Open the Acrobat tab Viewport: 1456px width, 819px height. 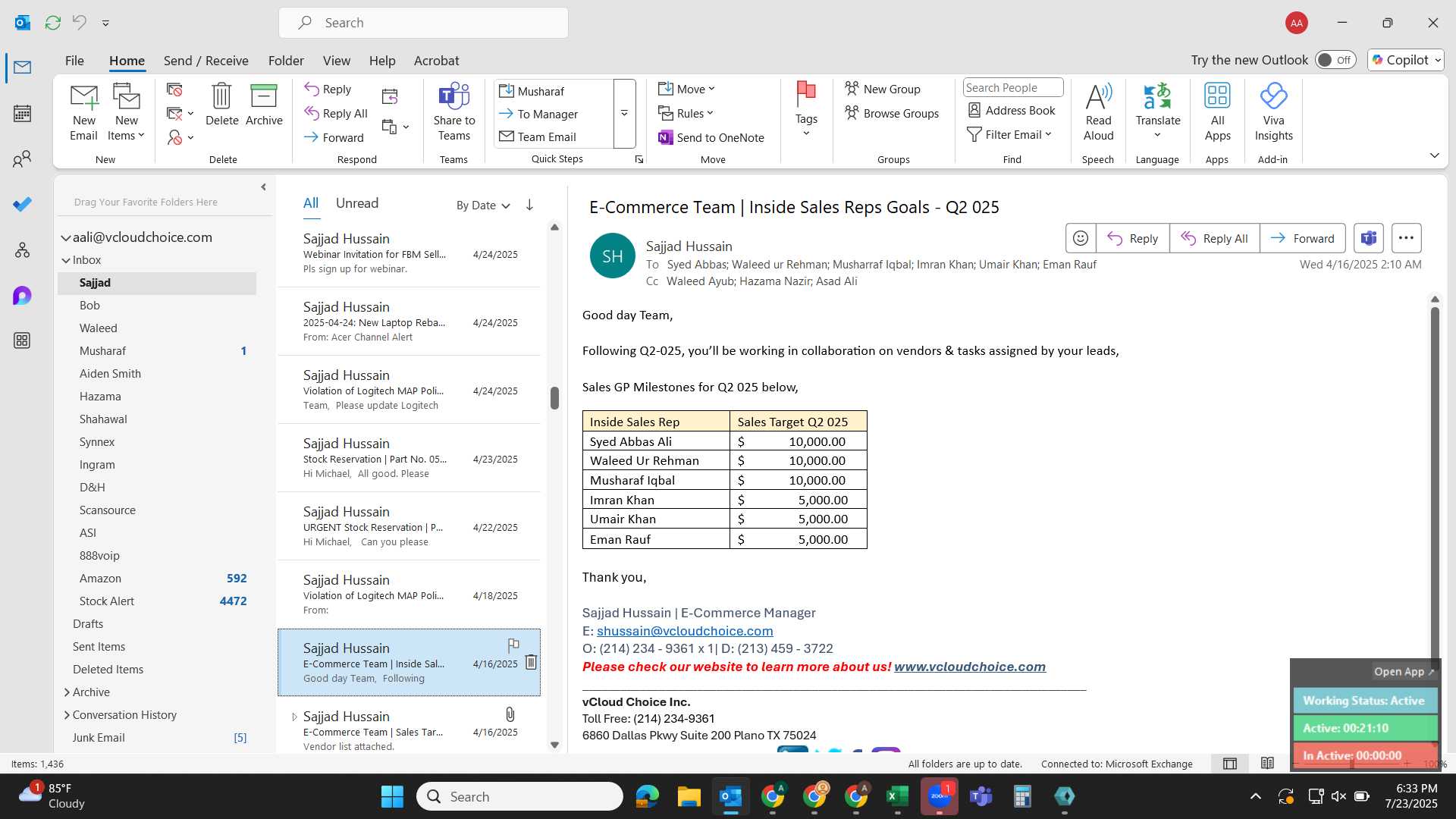(x=436, y=61)
